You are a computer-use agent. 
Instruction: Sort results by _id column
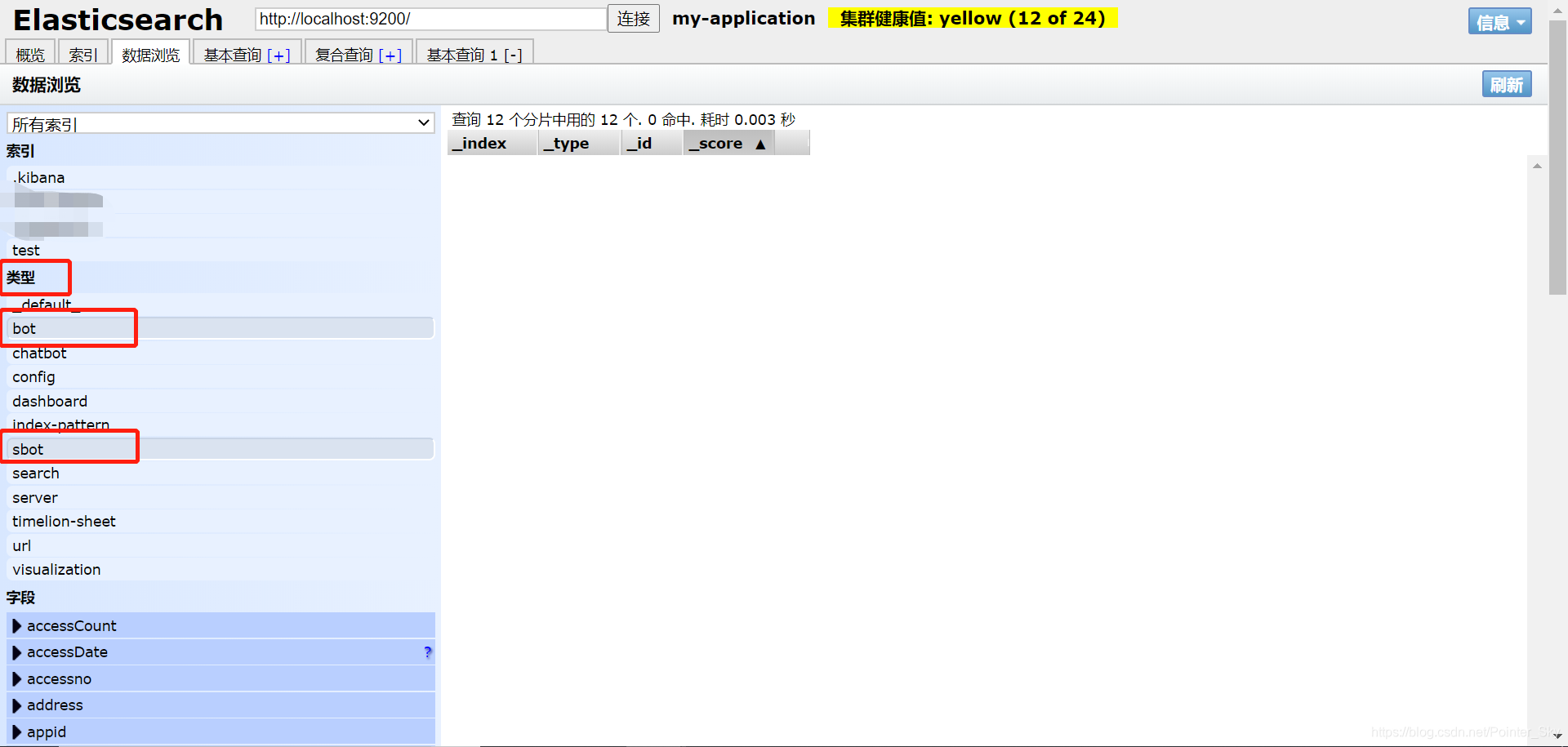[x=651, y=143]
